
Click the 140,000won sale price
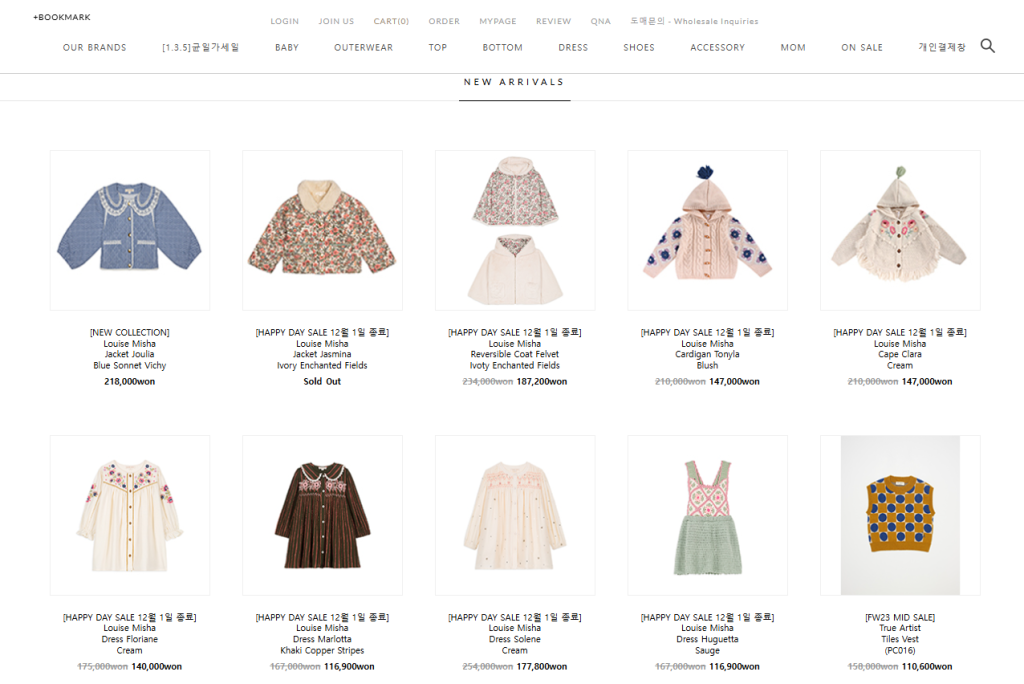click(156, 666)
